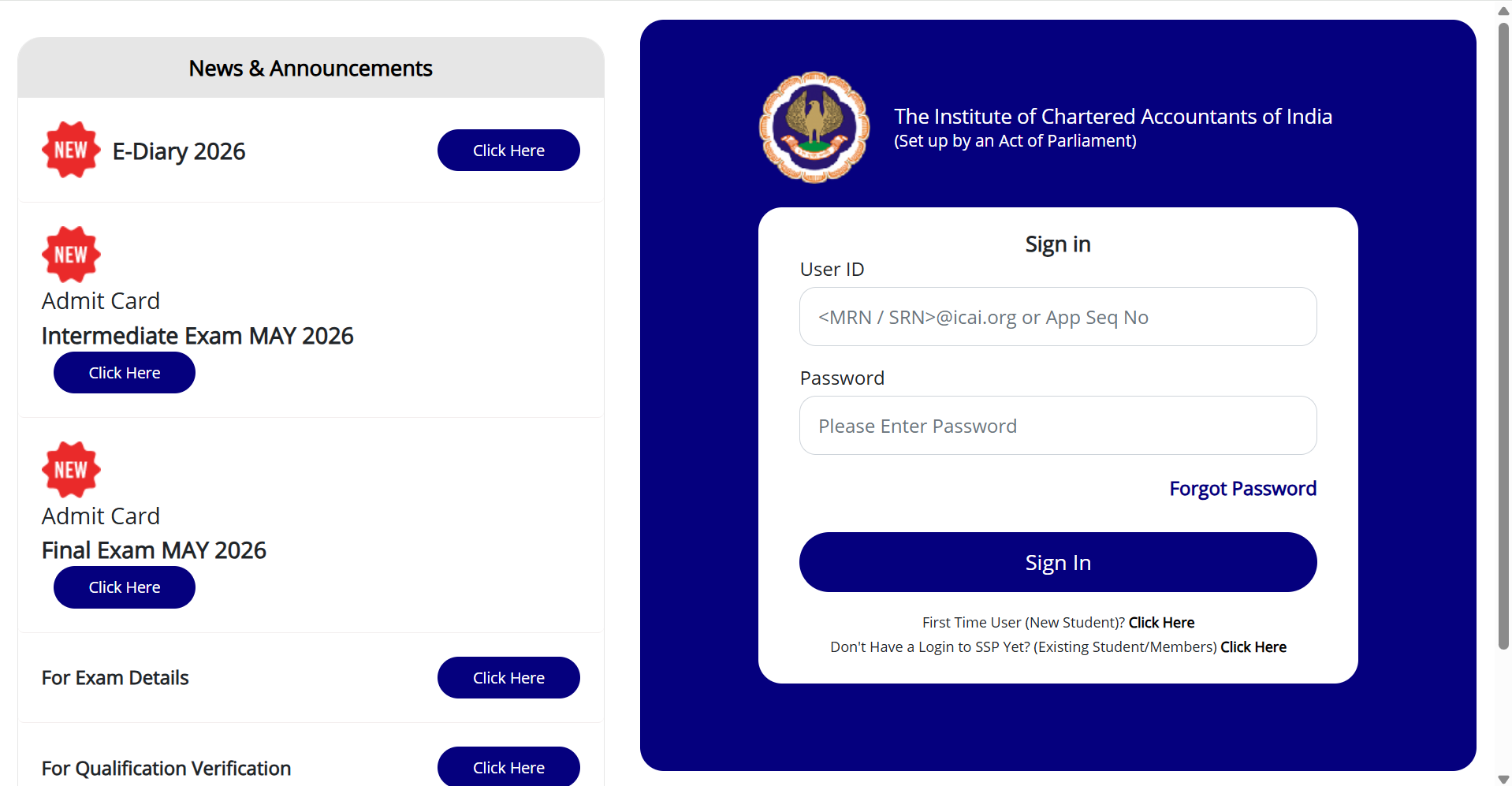Open Final Exam MAY 2026 admit card link

click(x=124, y=587)
